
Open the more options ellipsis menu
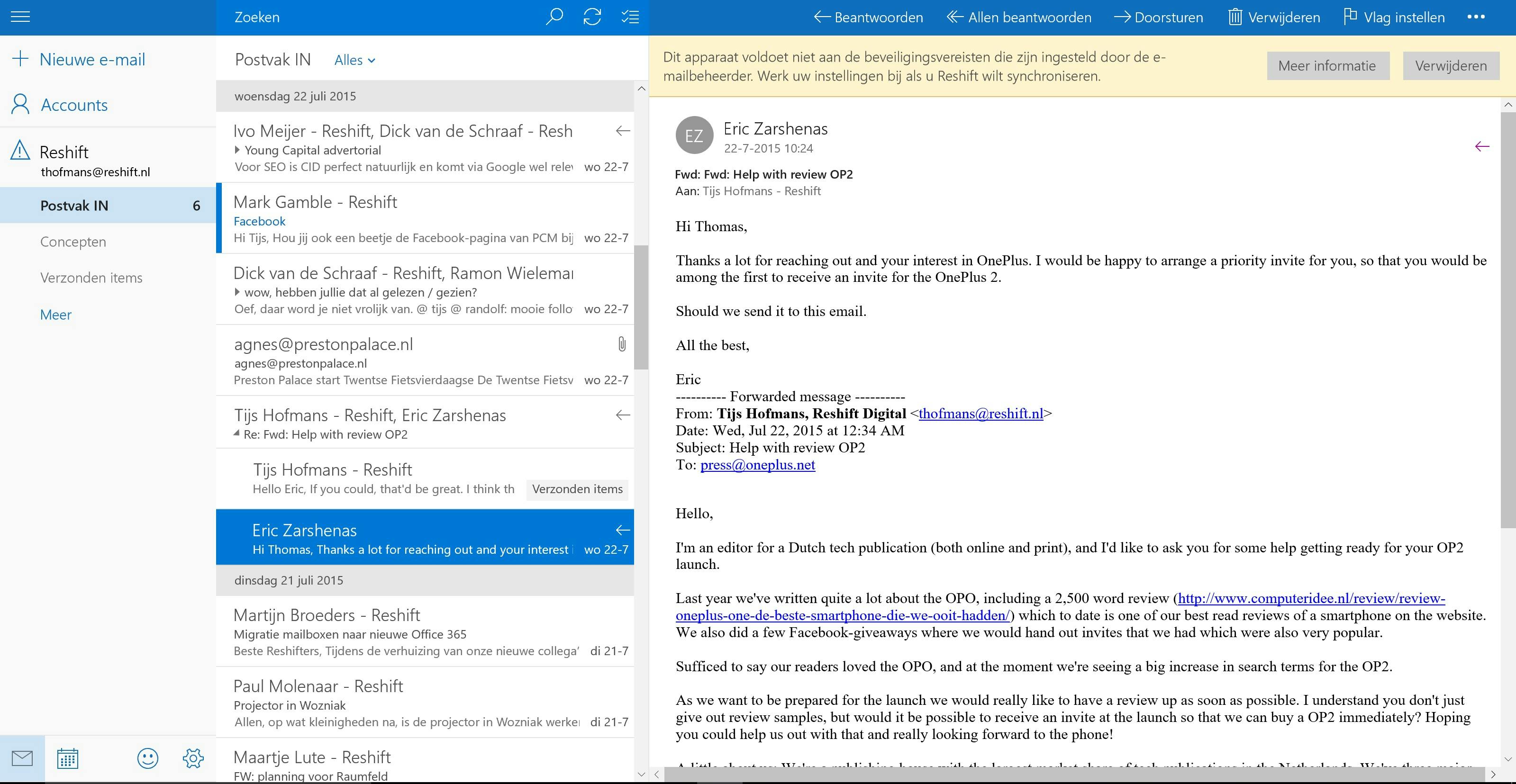1476,17
